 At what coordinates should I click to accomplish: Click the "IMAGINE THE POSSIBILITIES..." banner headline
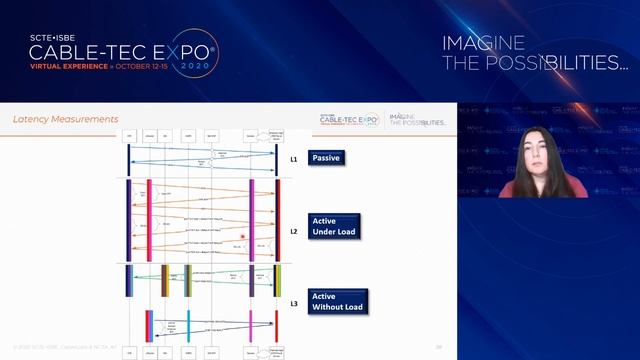pos(535,53)
